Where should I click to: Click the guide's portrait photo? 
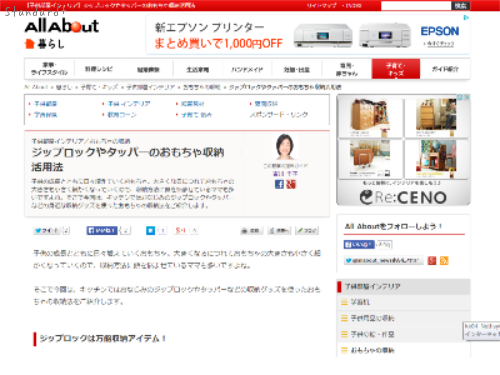(285, 147)
